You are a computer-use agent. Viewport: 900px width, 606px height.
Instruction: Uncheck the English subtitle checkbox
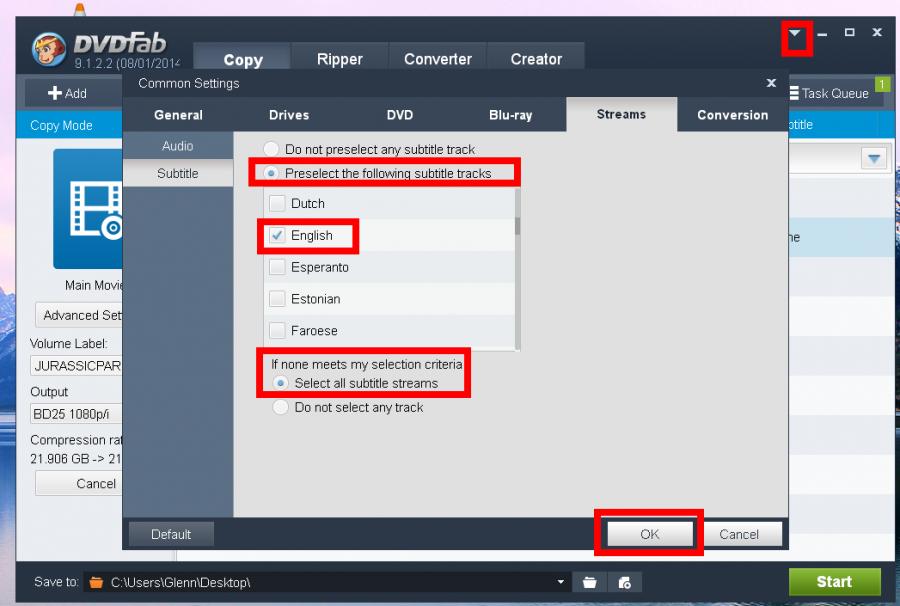pyautogui.click(x=277, y=235)
